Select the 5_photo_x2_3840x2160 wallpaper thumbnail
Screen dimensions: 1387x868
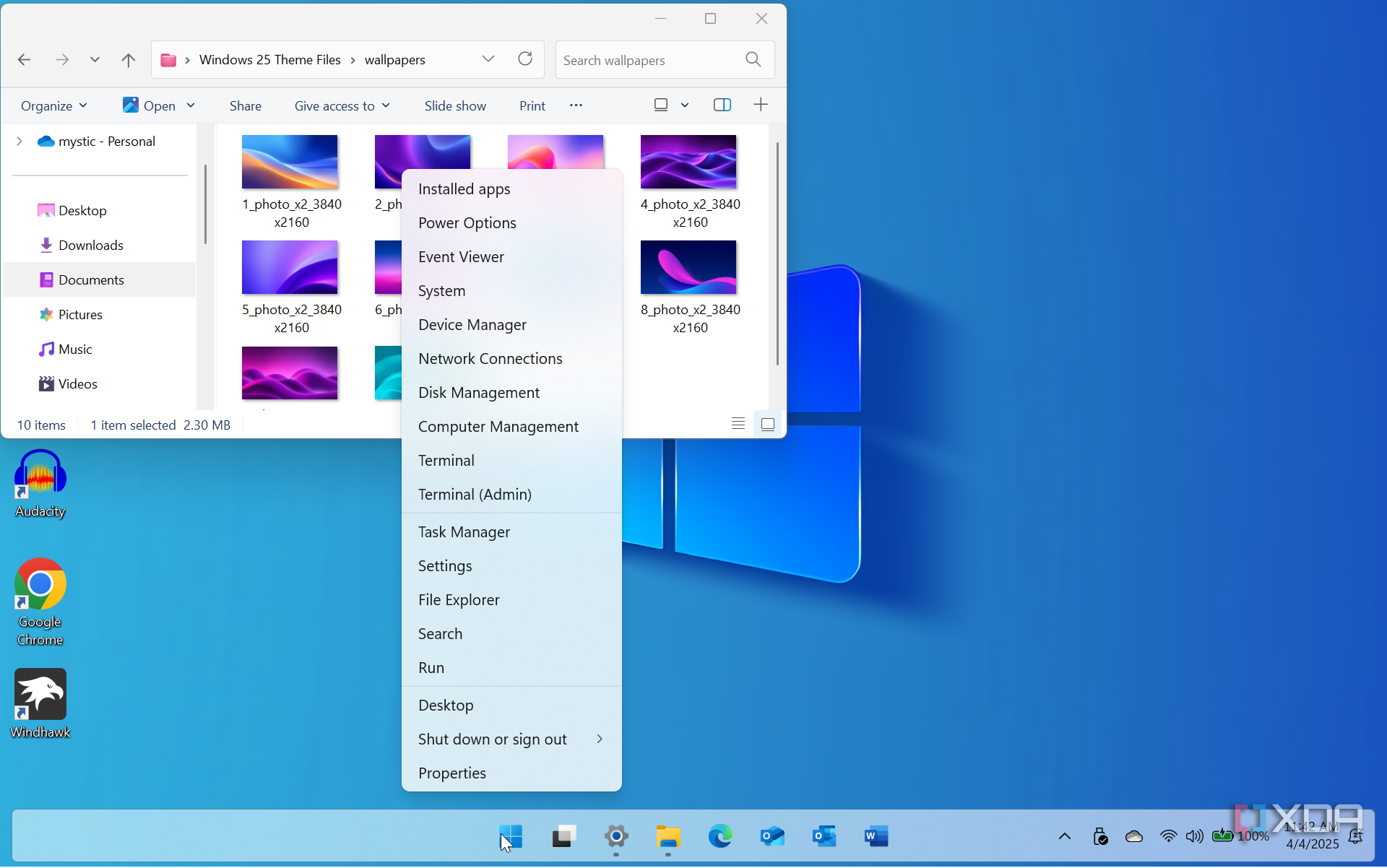(290, 267)
